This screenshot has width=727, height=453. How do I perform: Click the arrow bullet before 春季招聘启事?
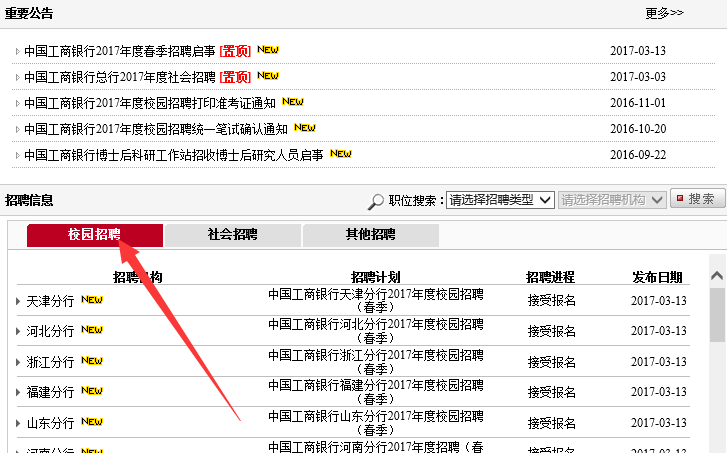point(17,51)
